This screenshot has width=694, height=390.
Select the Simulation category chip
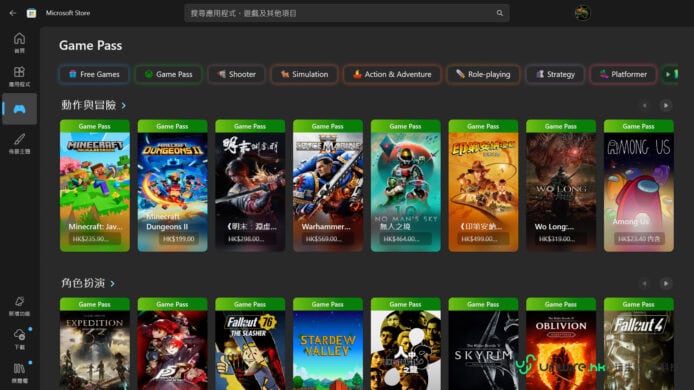click(x=305, y=74)
